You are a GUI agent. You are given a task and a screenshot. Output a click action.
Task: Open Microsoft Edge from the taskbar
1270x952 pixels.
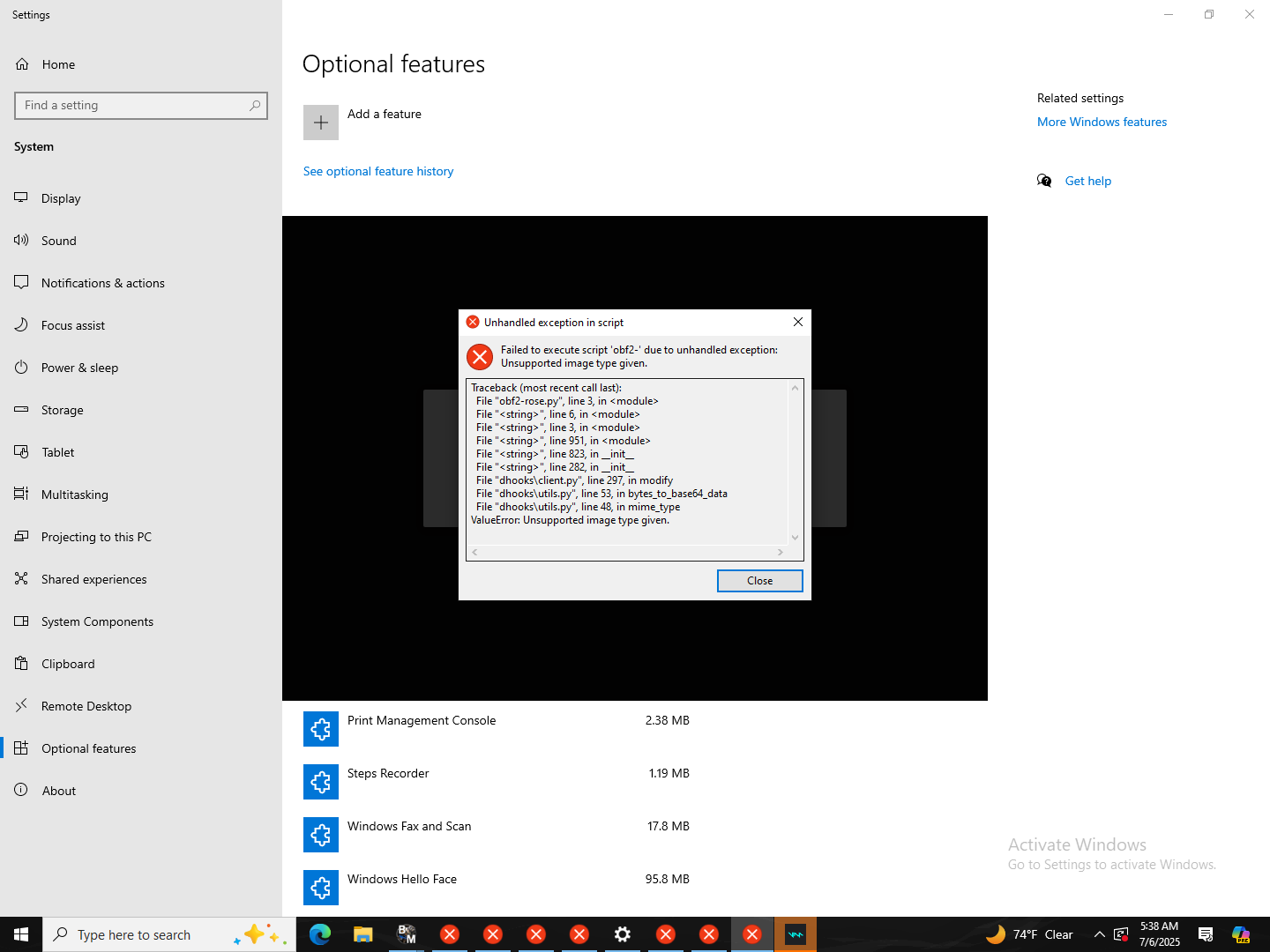pos(320,934)
